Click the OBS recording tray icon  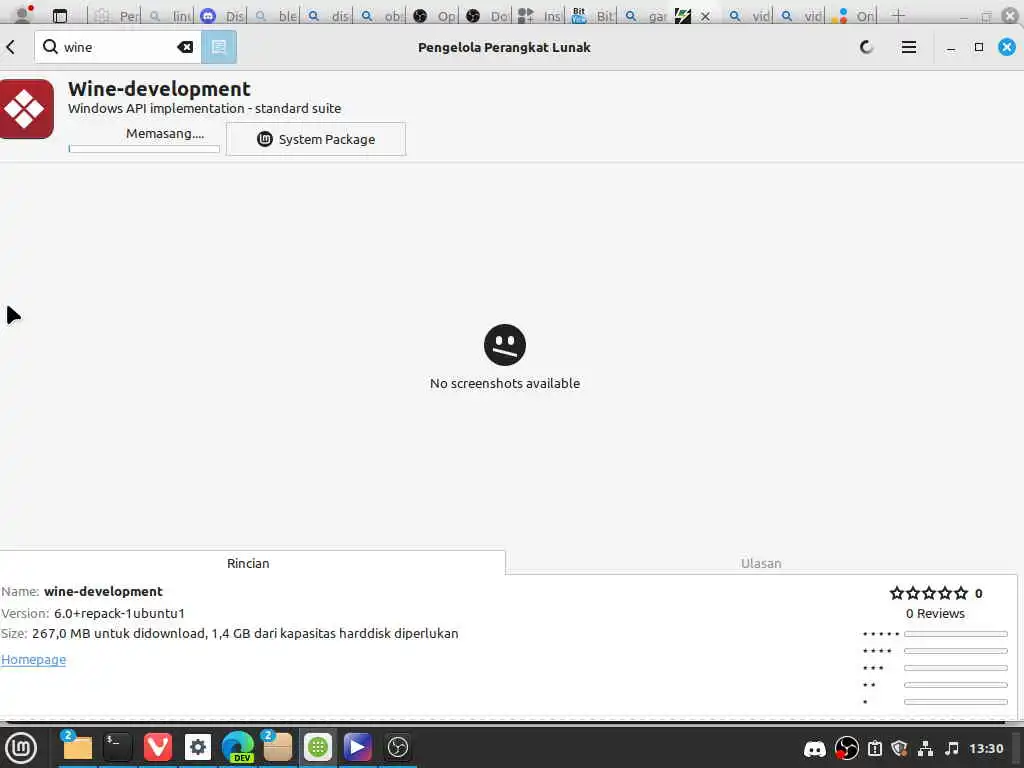pos(846,748)
